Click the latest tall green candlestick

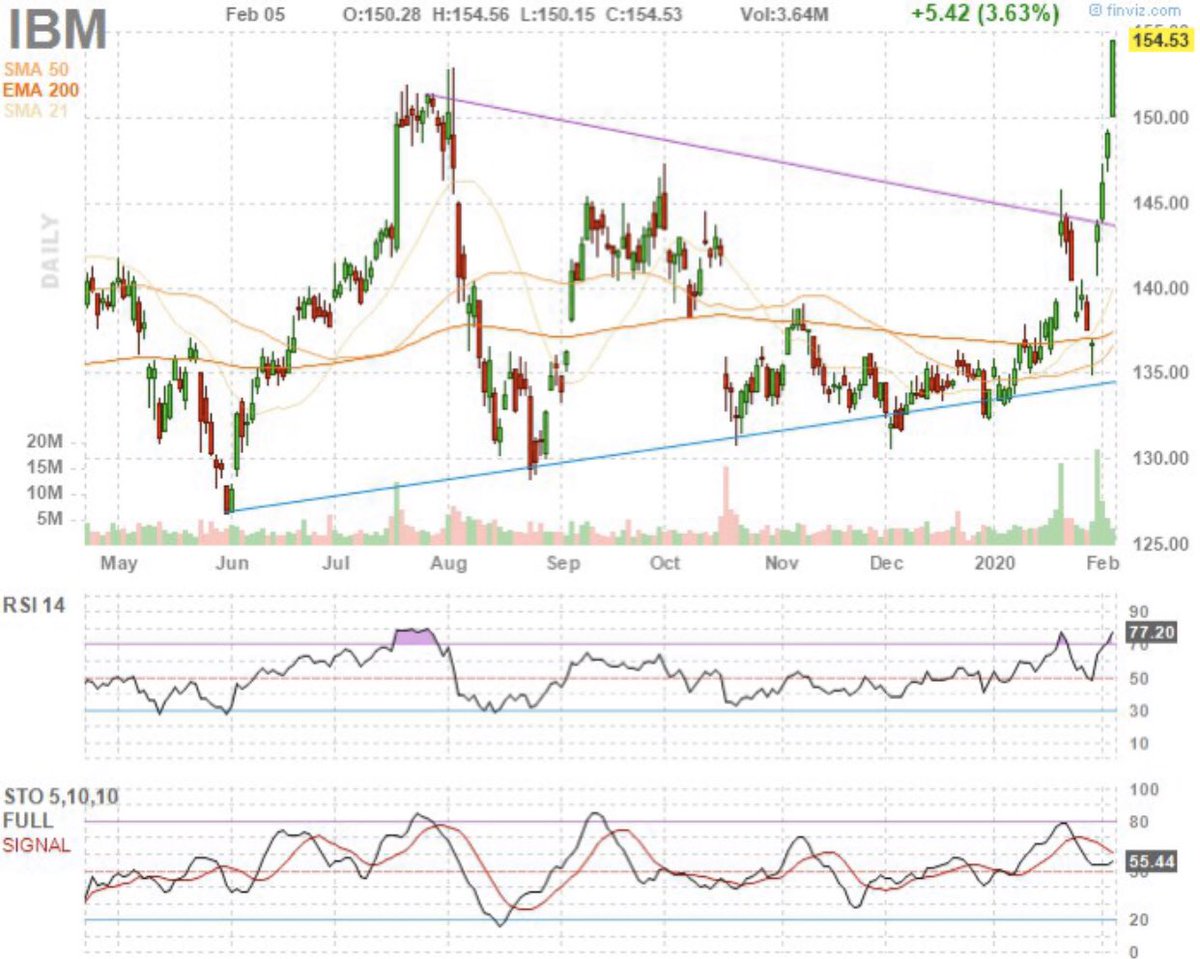(x=1113, y=78)
